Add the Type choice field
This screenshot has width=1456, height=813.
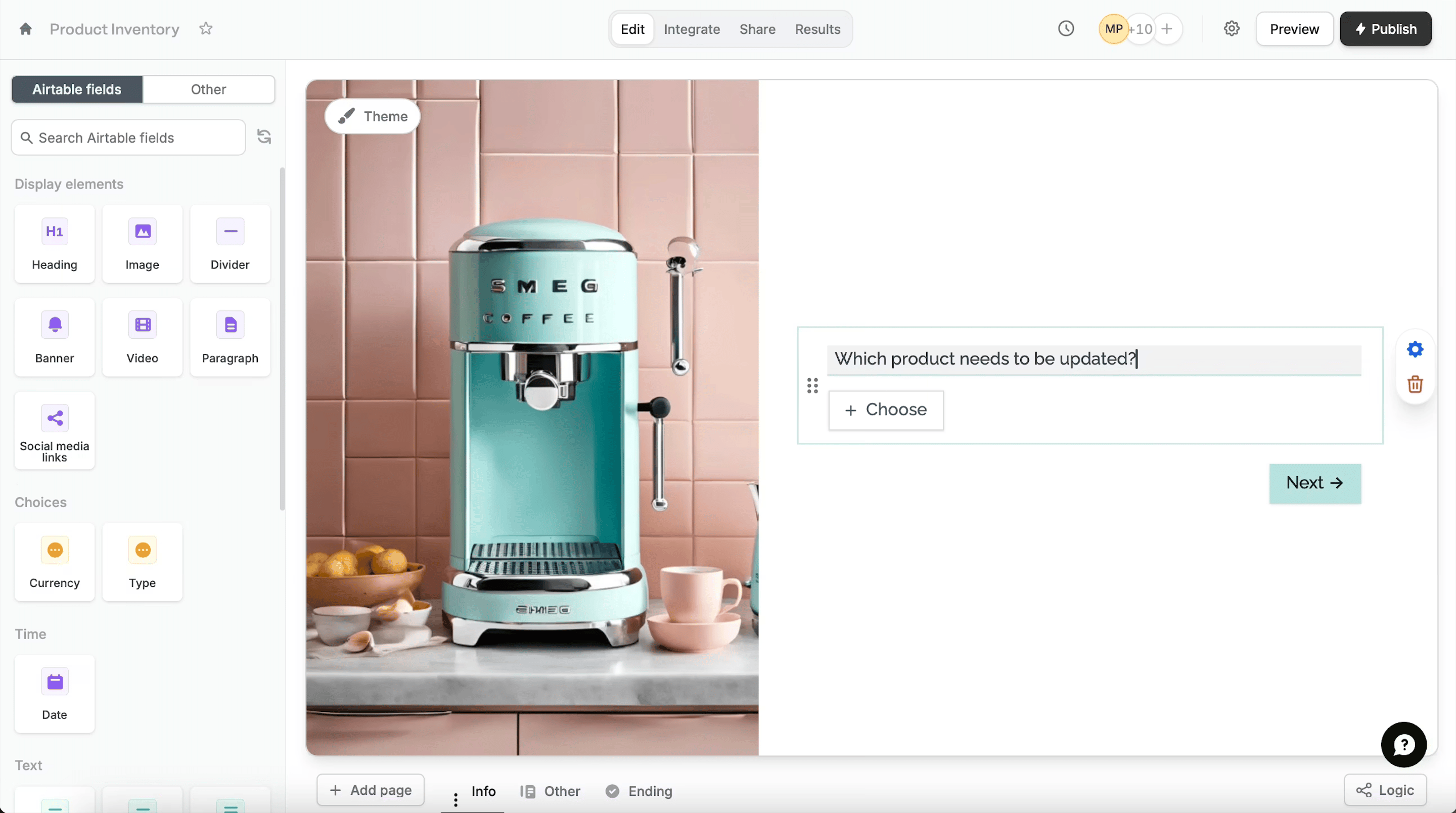click(x=143, y=562)
